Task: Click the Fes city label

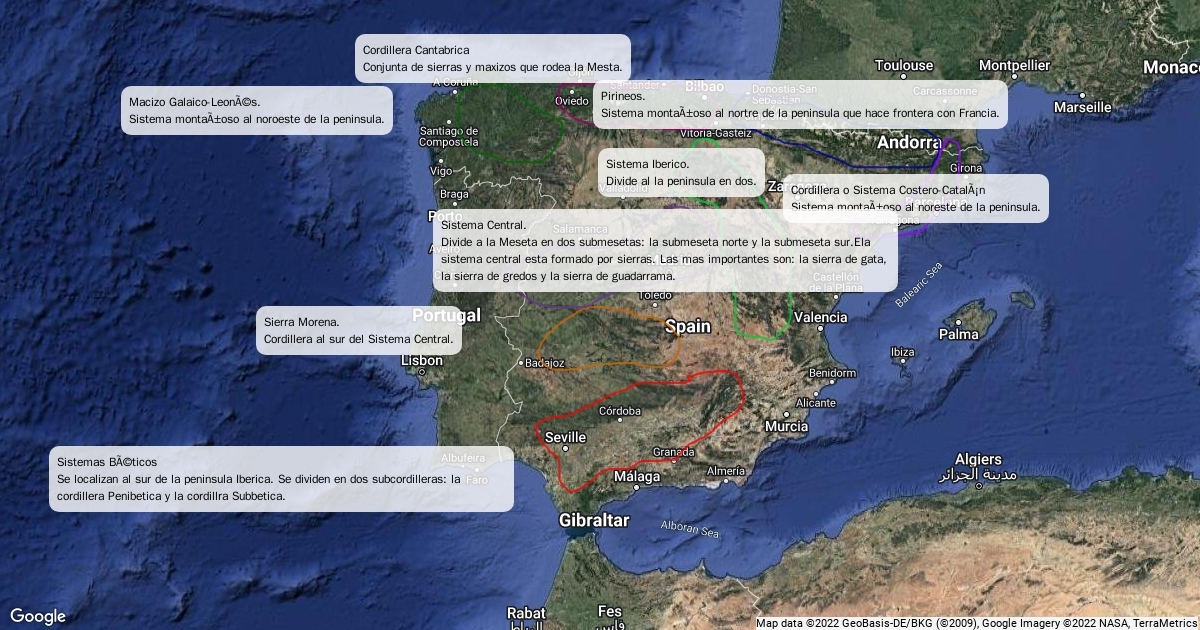Action: pyautogui.click(x=609, y=611)
